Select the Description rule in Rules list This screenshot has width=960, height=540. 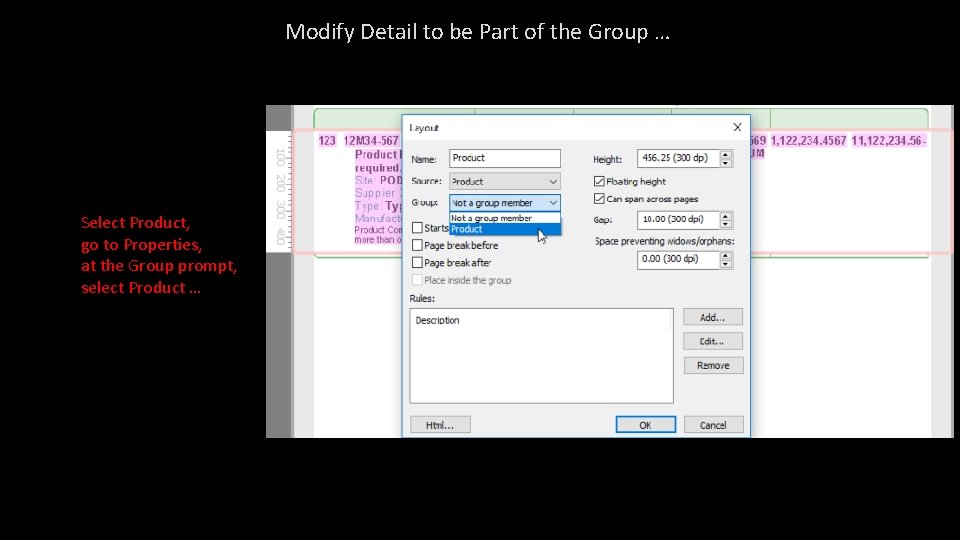pyautogui.click(x=437, y=320)
